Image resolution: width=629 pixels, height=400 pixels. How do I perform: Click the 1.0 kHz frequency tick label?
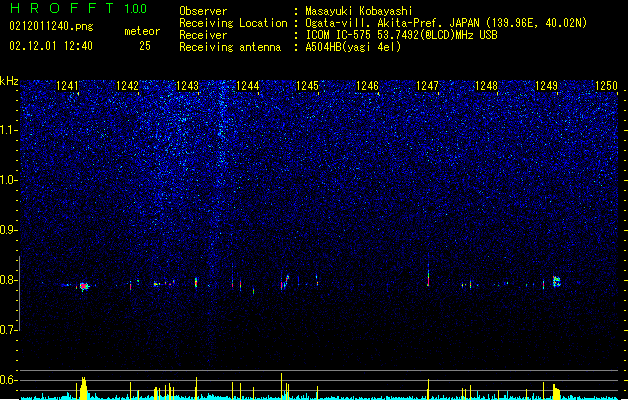[x=9, y=180]
